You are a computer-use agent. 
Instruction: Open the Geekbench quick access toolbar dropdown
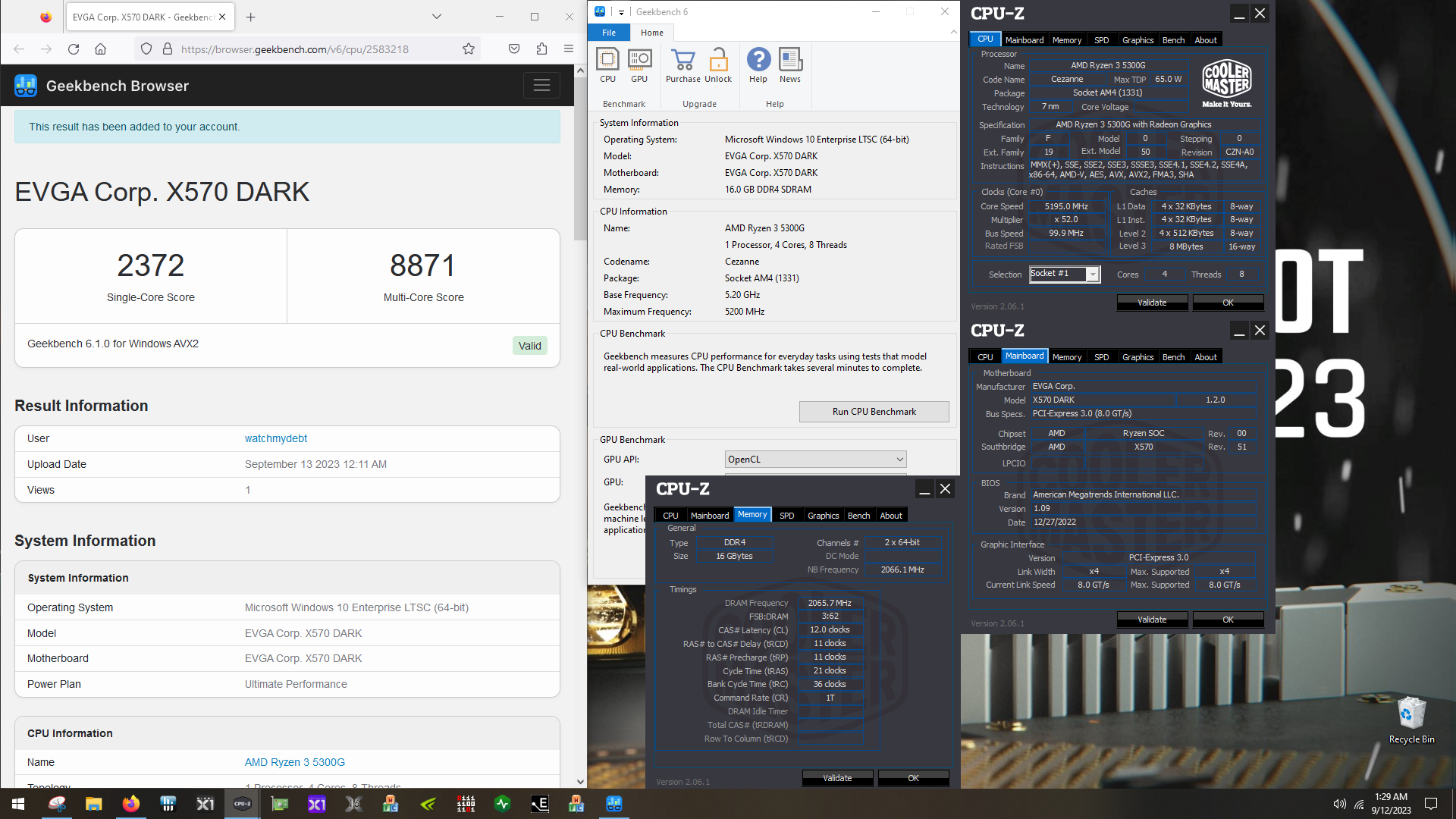tap(621, 12)
